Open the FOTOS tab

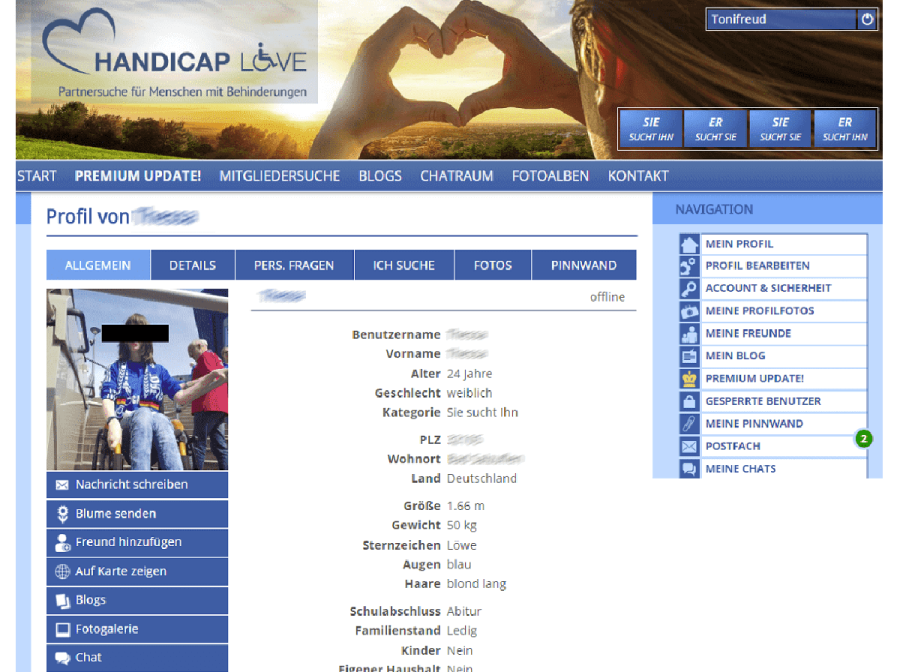pos(493,264)
